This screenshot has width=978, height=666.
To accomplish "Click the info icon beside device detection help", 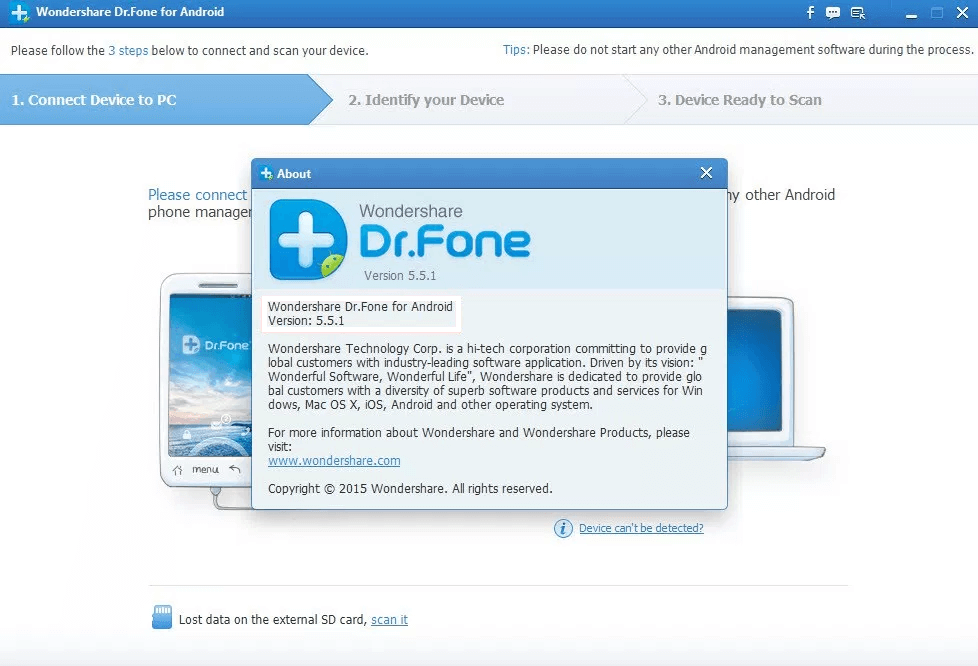I will [x=564, y=528].
